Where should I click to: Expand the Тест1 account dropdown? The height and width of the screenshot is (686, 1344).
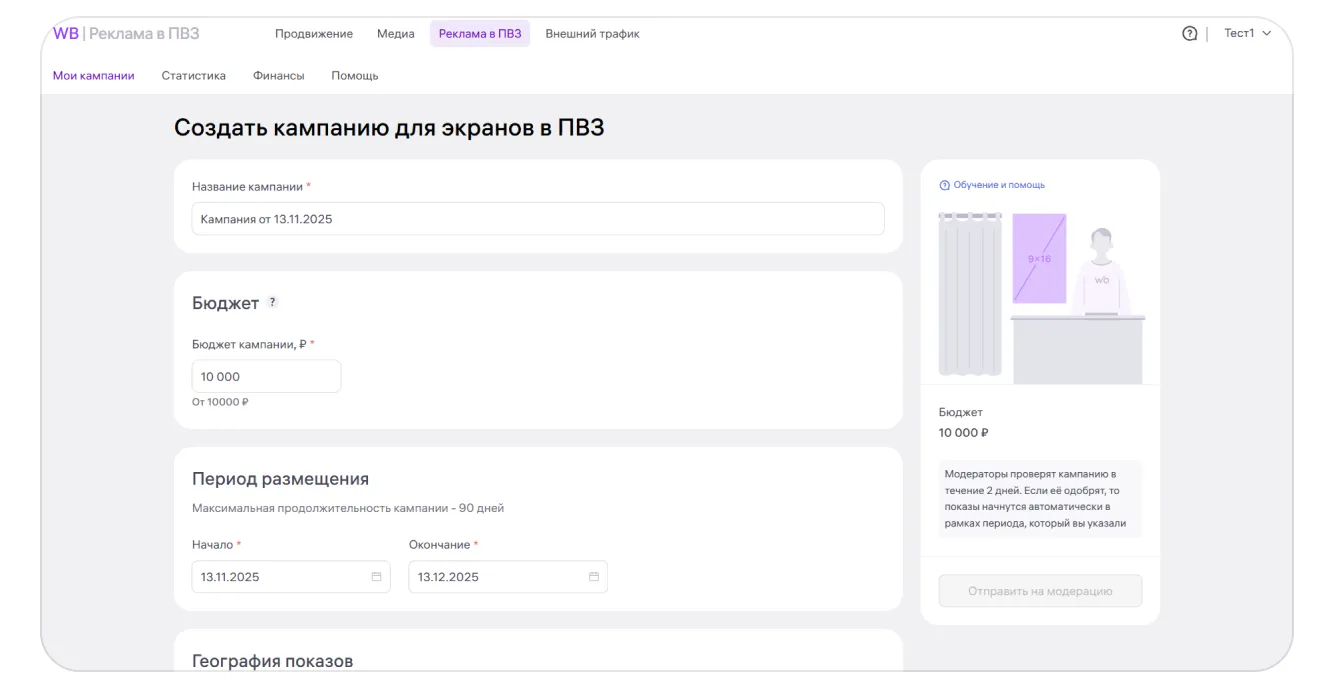click(1247, 33)
